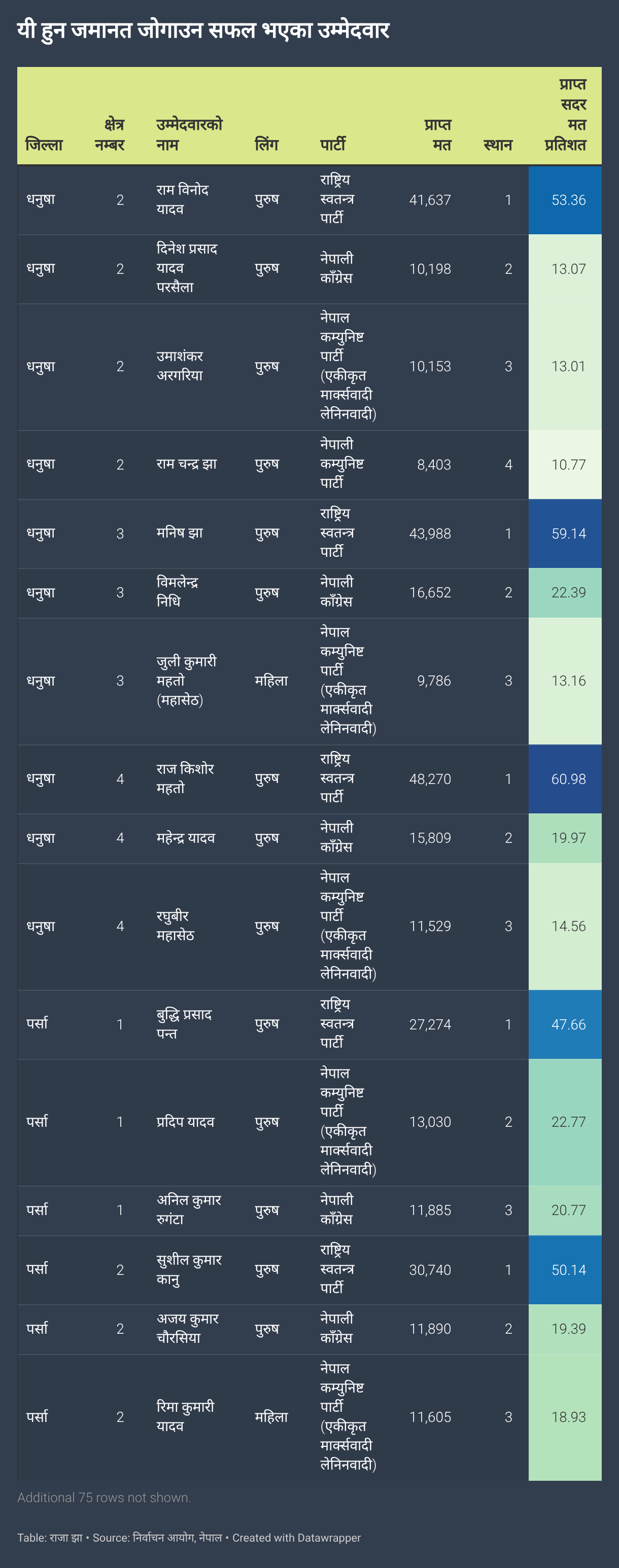Click the पार्टी column header

pyautogui.click(x=333, y=145)
